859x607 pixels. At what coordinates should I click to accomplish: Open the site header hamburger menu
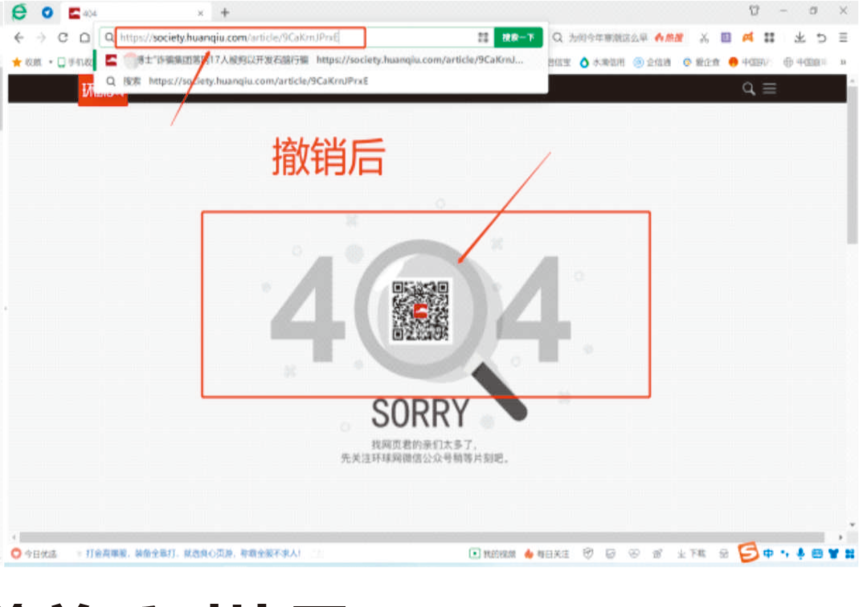pyautogui.click(x=770, y=88)
